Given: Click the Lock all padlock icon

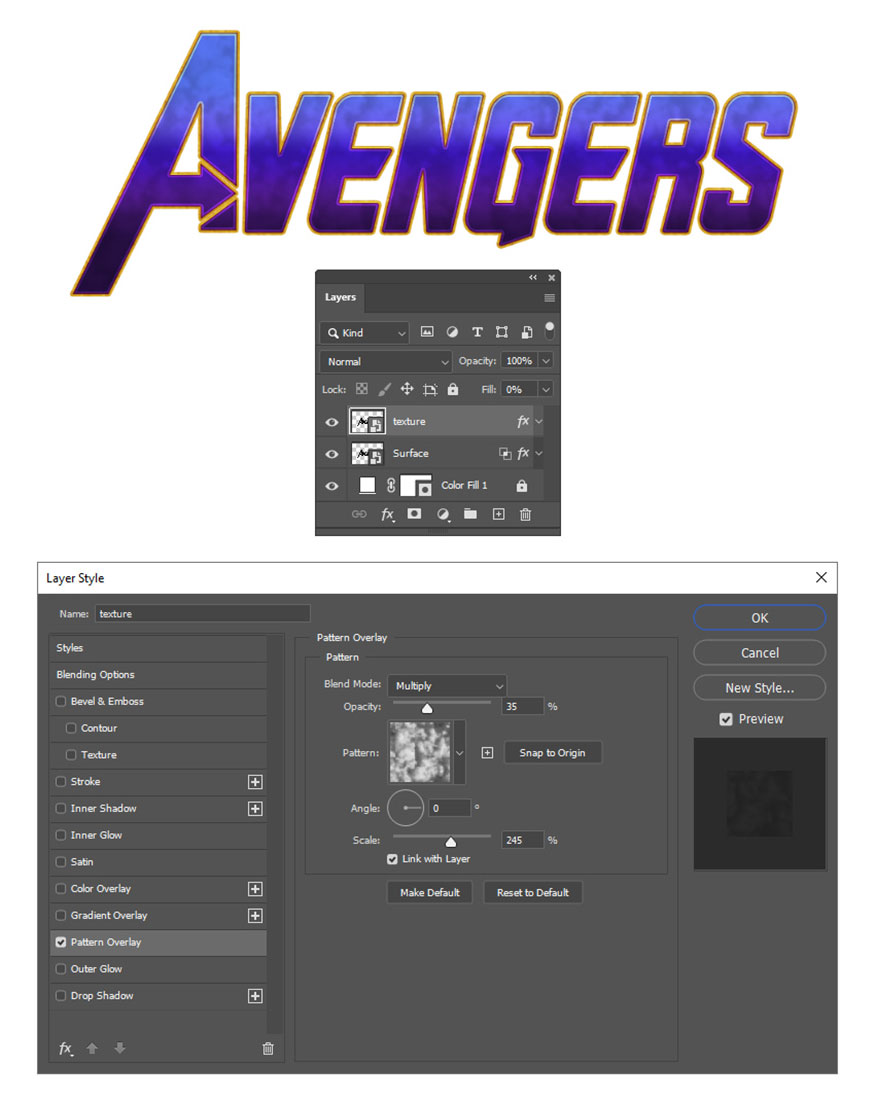Looking at the screenshot, I should point(453,388).
